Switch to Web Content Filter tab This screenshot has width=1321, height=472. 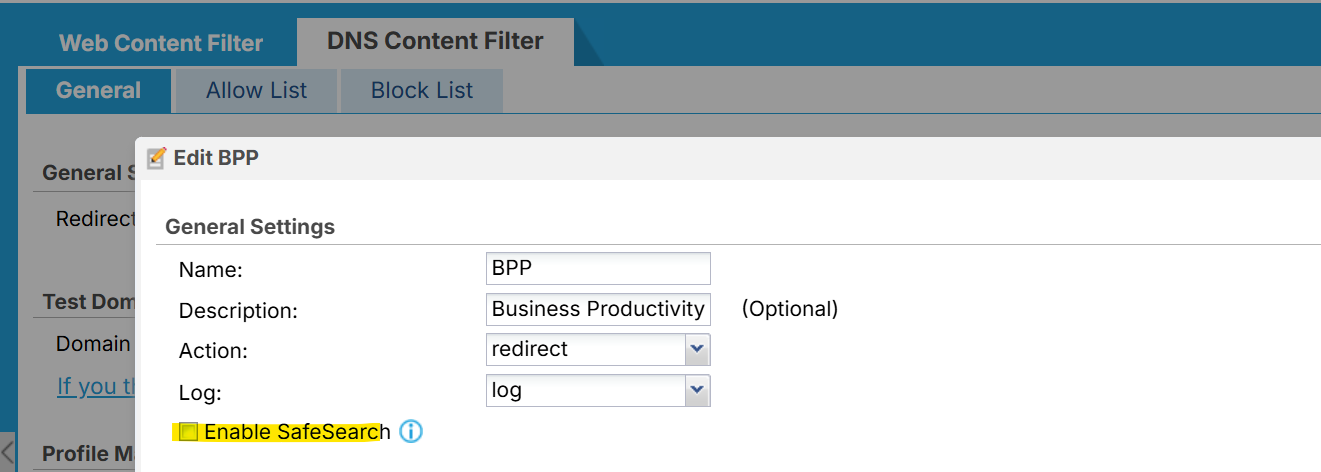161,43
